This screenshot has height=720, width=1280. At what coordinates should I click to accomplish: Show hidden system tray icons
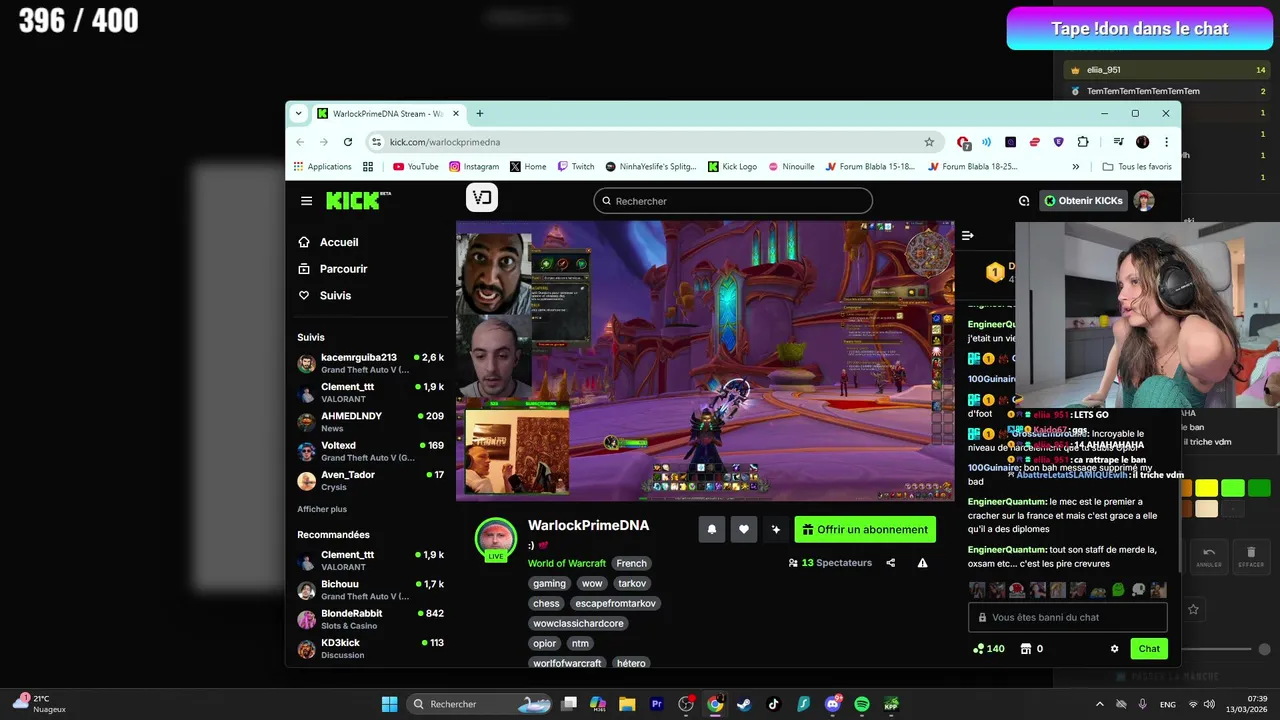pos(1100,704)
